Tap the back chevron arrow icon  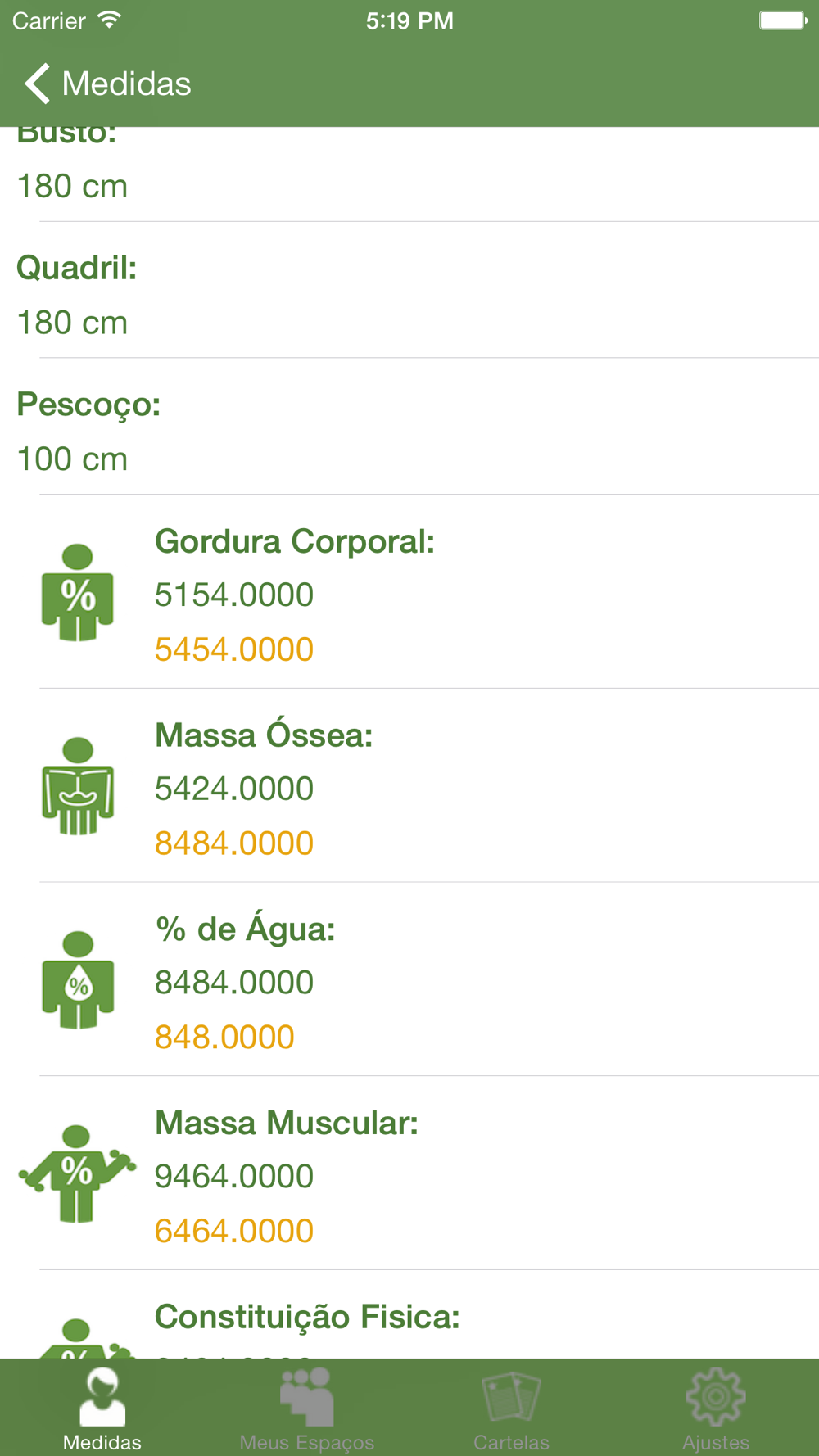point(37,84)
